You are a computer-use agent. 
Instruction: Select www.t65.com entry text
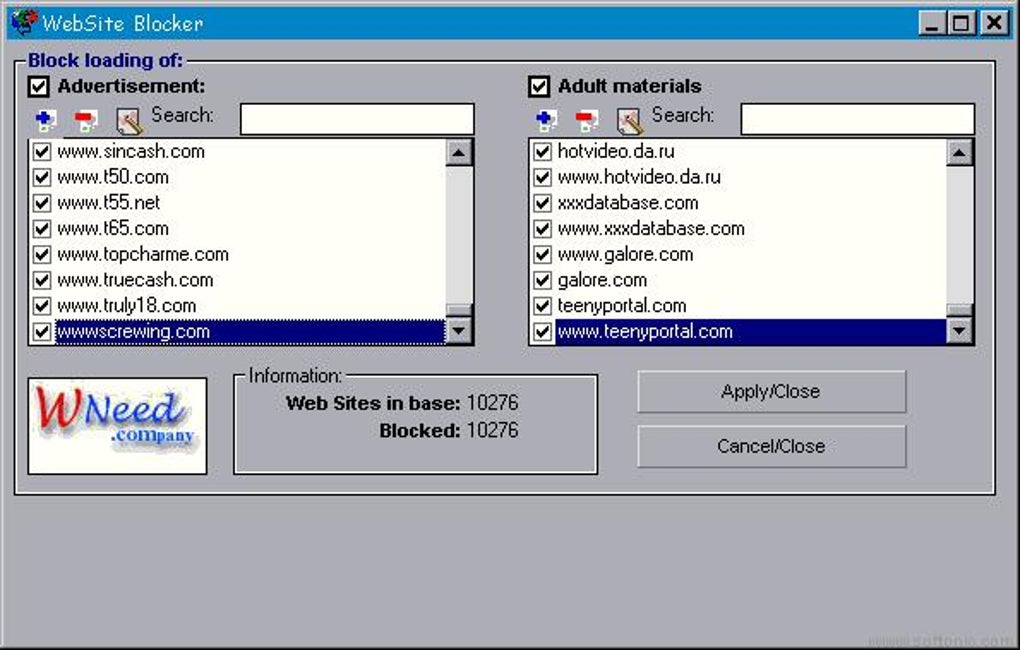113,228
